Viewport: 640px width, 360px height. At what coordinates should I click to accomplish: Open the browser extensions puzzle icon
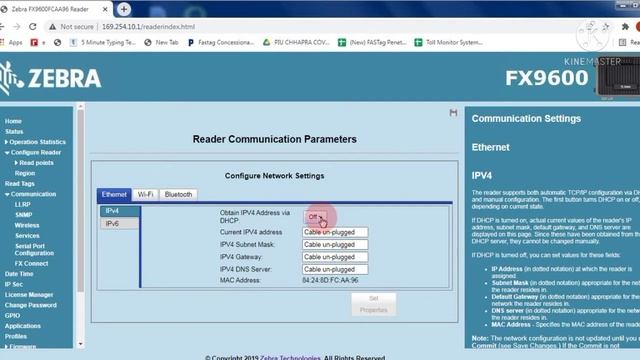click(x=625, y=27)
